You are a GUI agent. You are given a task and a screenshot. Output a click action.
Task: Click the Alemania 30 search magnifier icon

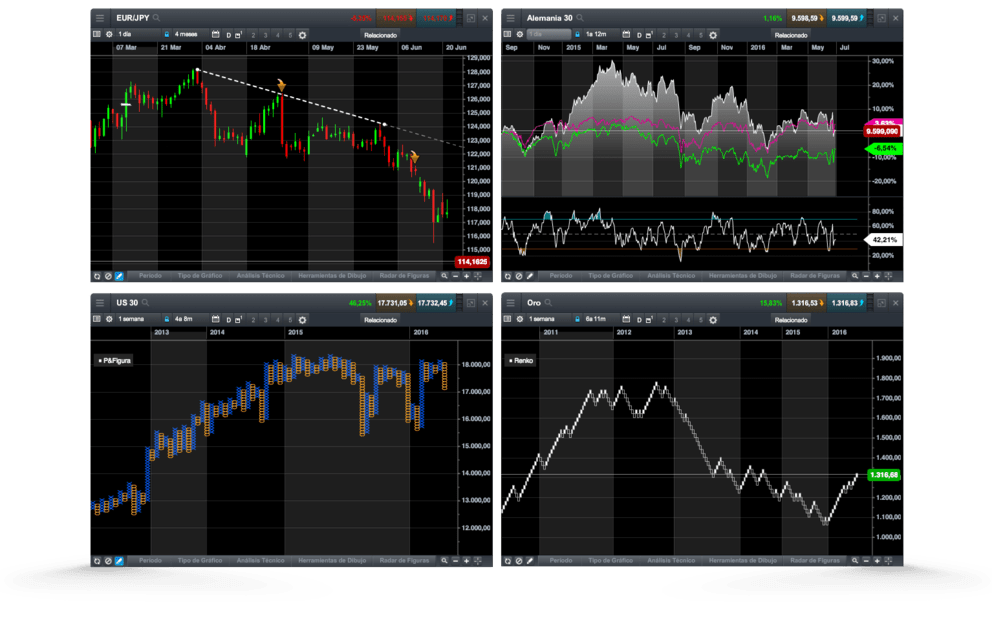(580, 18)
